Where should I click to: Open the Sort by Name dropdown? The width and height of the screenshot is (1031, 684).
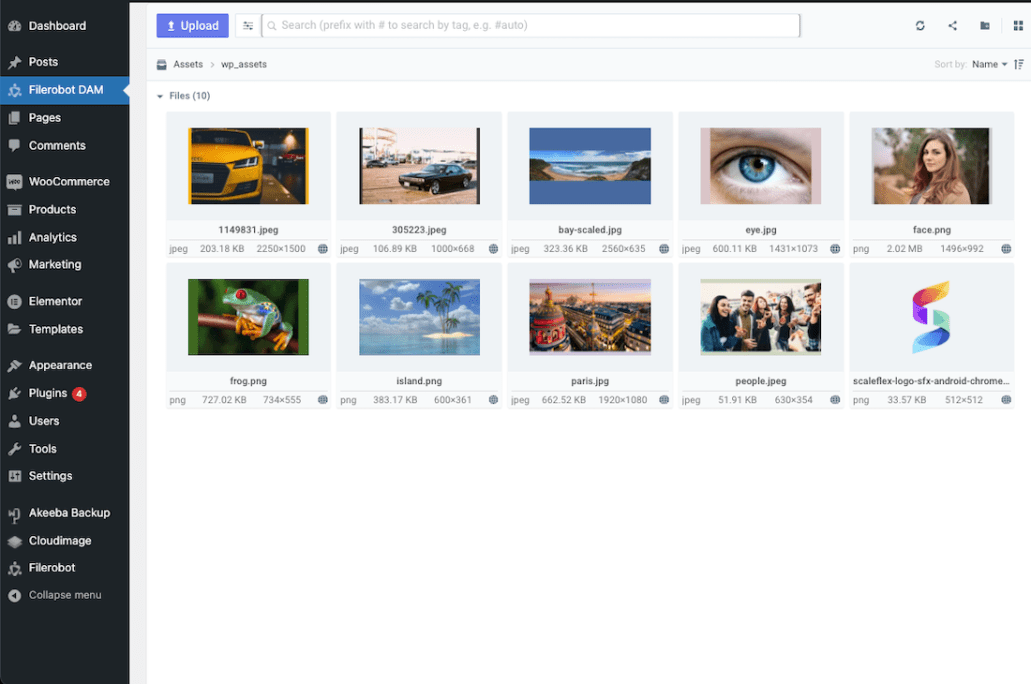(990, 64)
